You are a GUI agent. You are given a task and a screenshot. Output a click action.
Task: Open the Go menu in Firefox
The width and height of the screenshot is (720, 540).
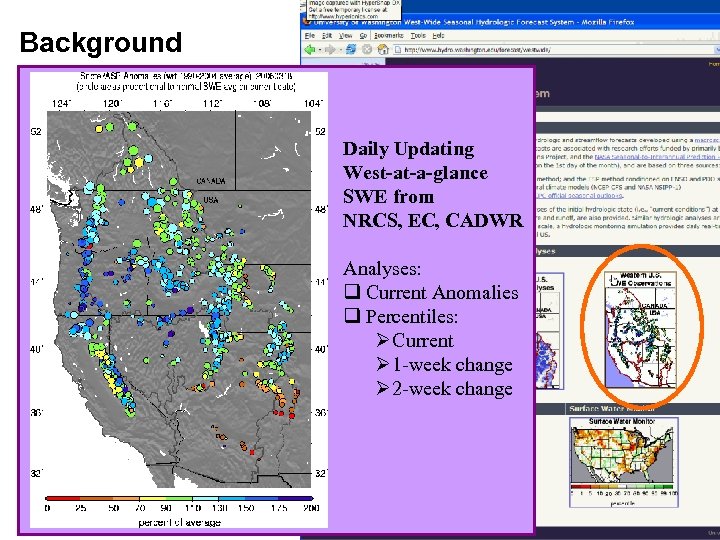point(363,36)
